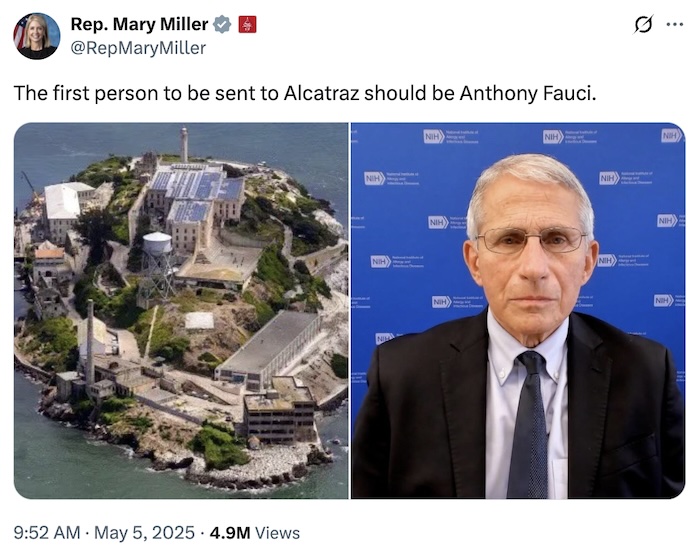Image resolution: width=700 pixels, height=552 pixels.
Task: Click the word Views after the count
Action: pos(277,533)
